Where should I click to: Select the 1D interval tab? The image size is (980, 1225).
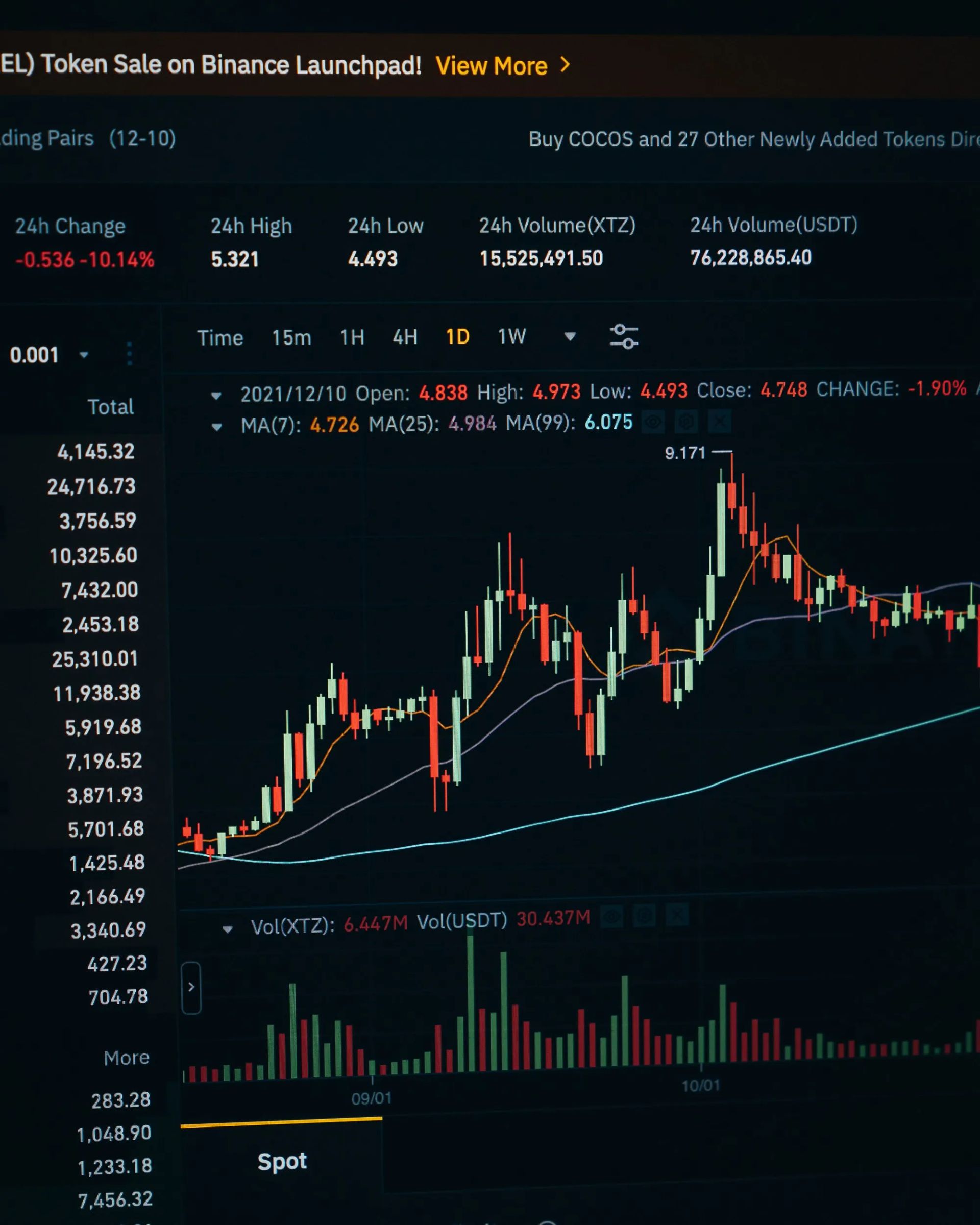pos(457,337)
